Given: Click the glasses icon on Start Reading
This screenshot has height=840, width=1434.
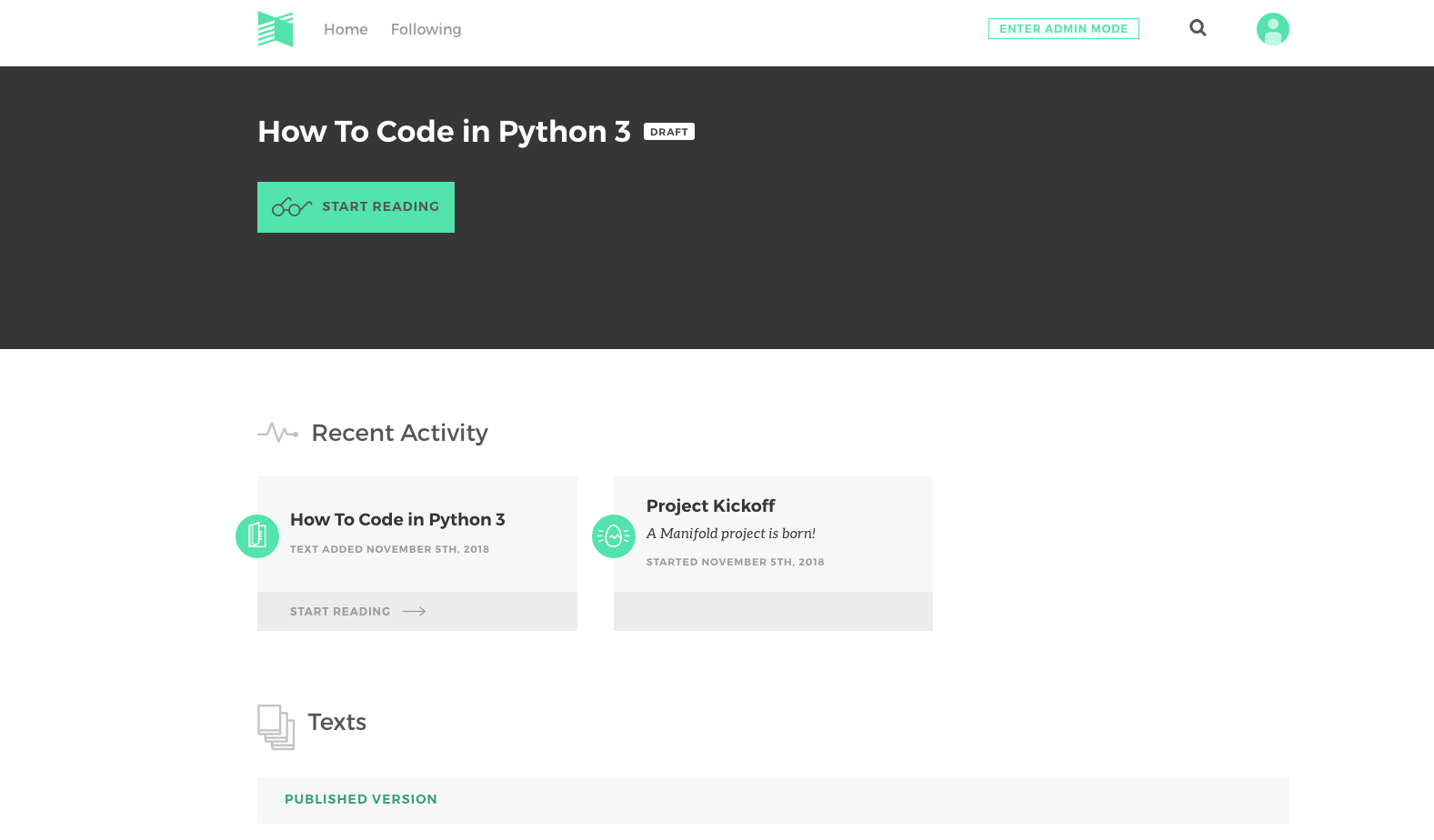Looking at the screenshot, I should [x=292, y=207].
